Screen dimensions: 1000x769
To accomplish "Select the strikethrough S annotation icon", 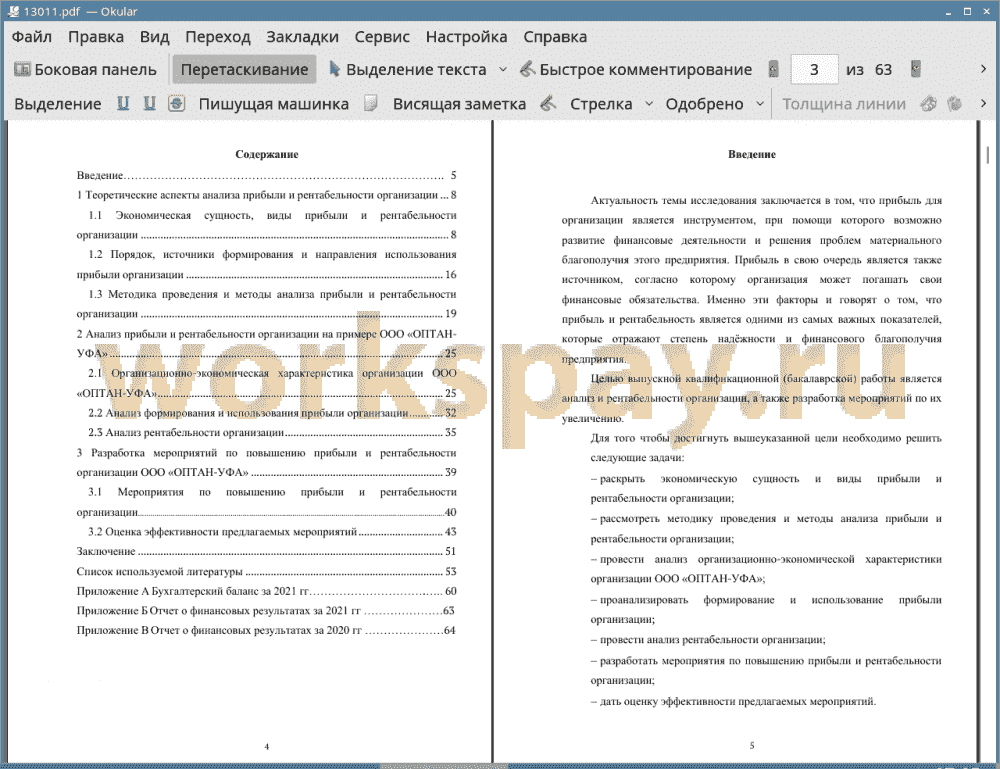I will tap(177, 103).
